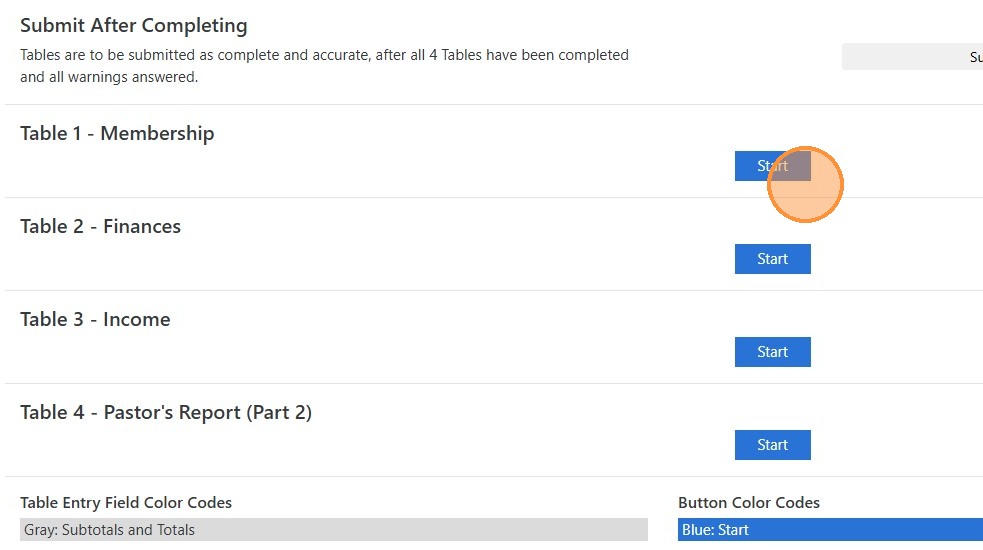Click the submission instructions paragraph text

[324, 65]
